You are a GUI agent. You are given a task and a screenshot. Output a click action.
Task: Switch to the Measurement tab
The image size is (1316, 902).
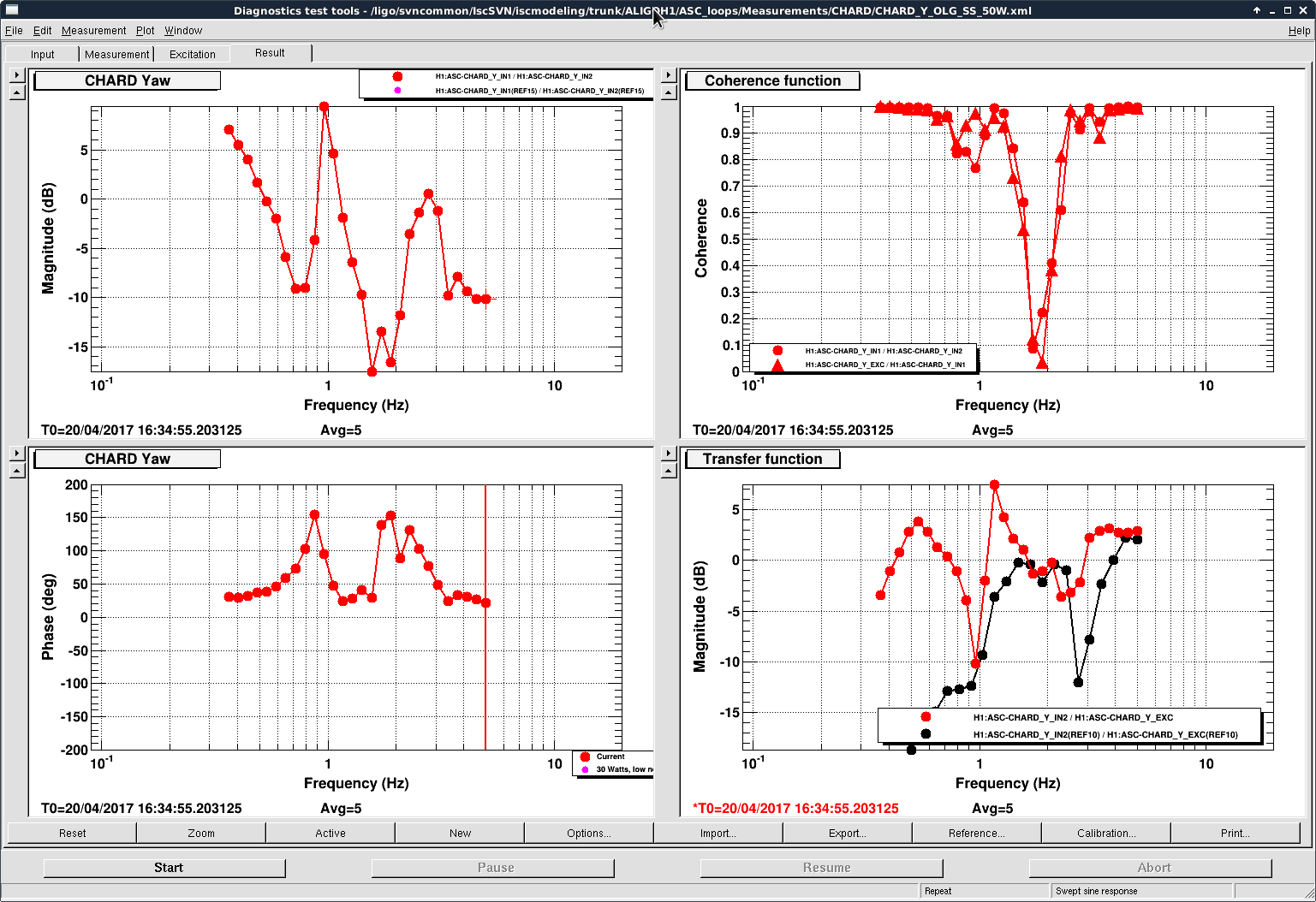pos(117,54)
